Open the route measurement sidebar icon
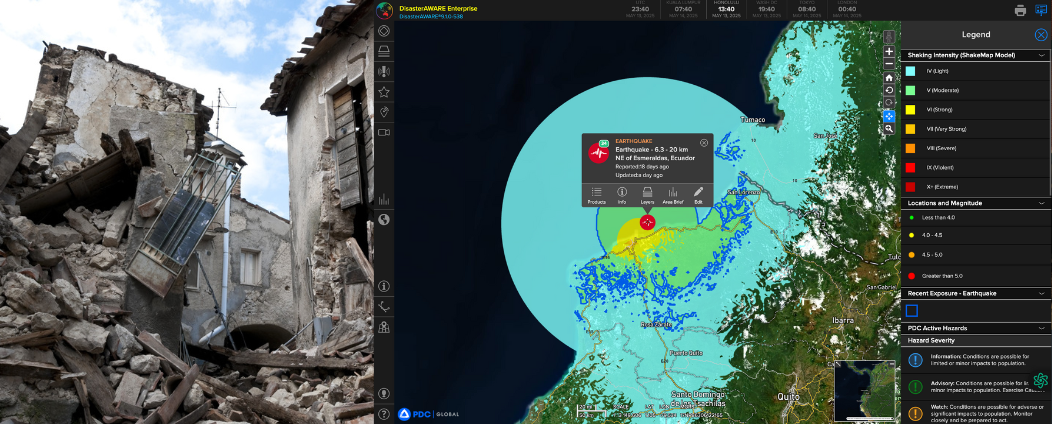Viewport: 1052px width, 424px height. click(384, 307)
